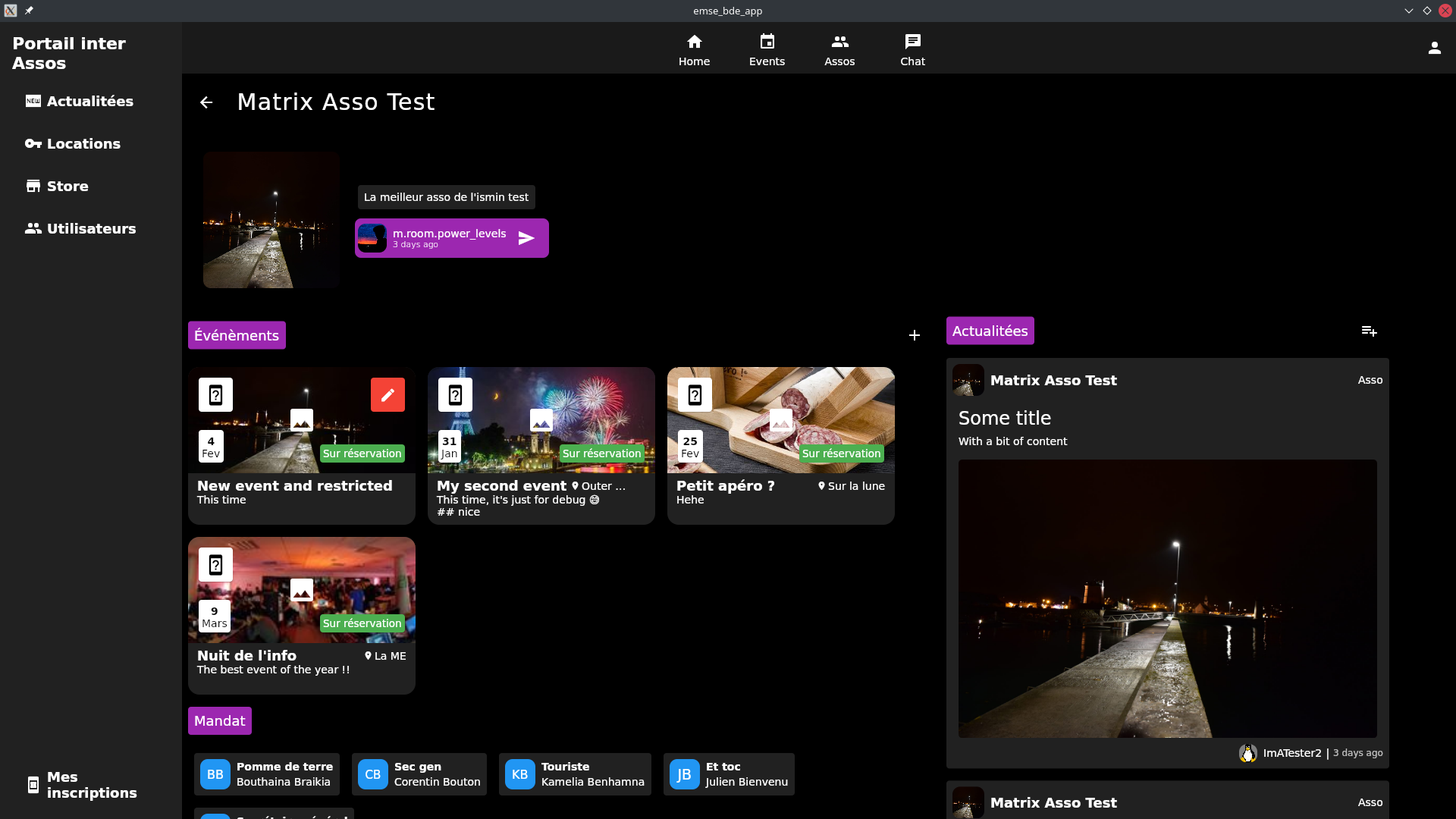Open the user account icon at top right
The width and height of the screenshot is (1456, 819).
1434,47
